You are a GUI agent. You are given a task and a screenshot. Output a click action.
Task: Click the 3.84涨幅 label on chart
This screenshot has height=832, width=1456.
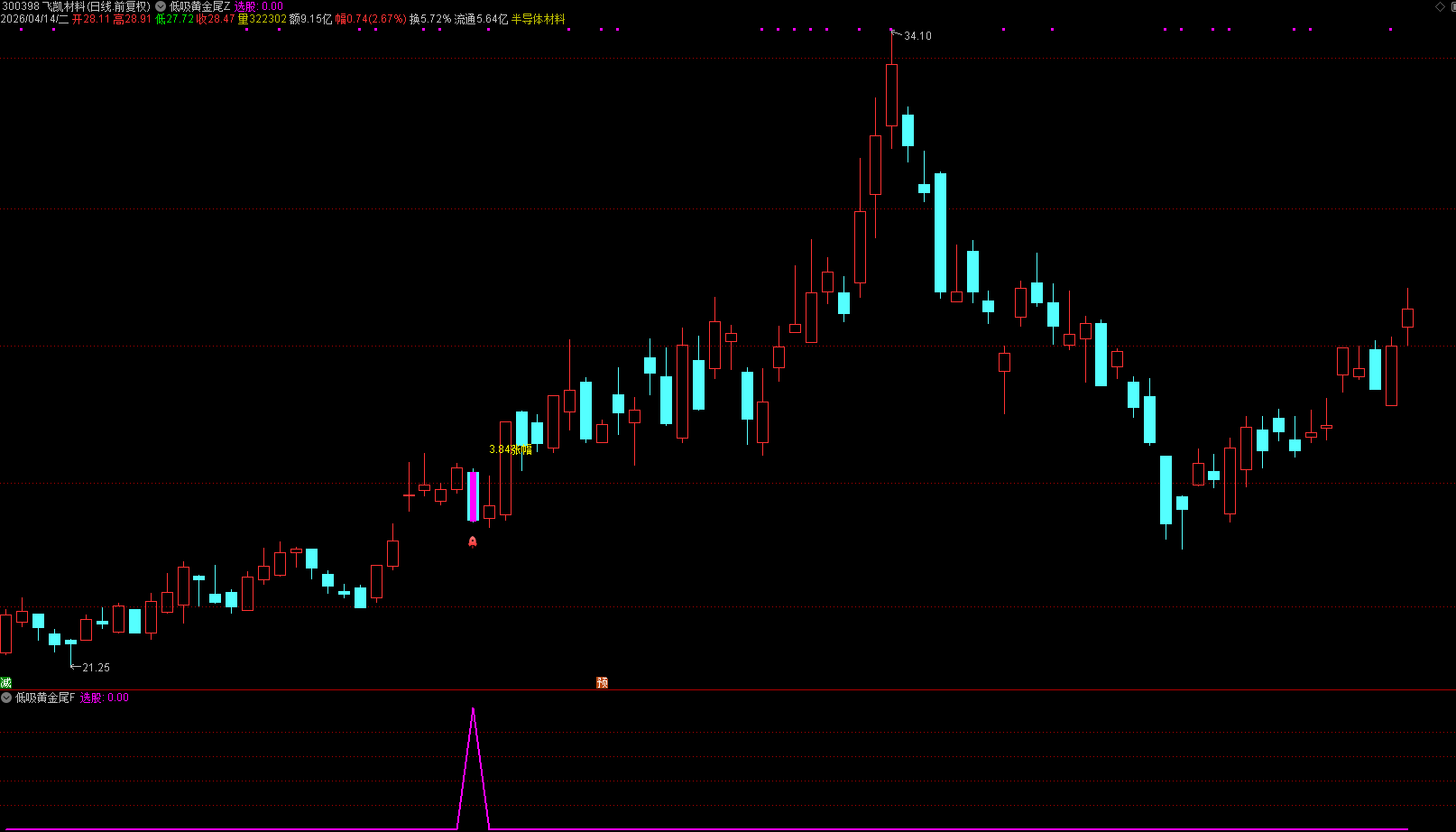pyautogui.click(x=511, y=449)
